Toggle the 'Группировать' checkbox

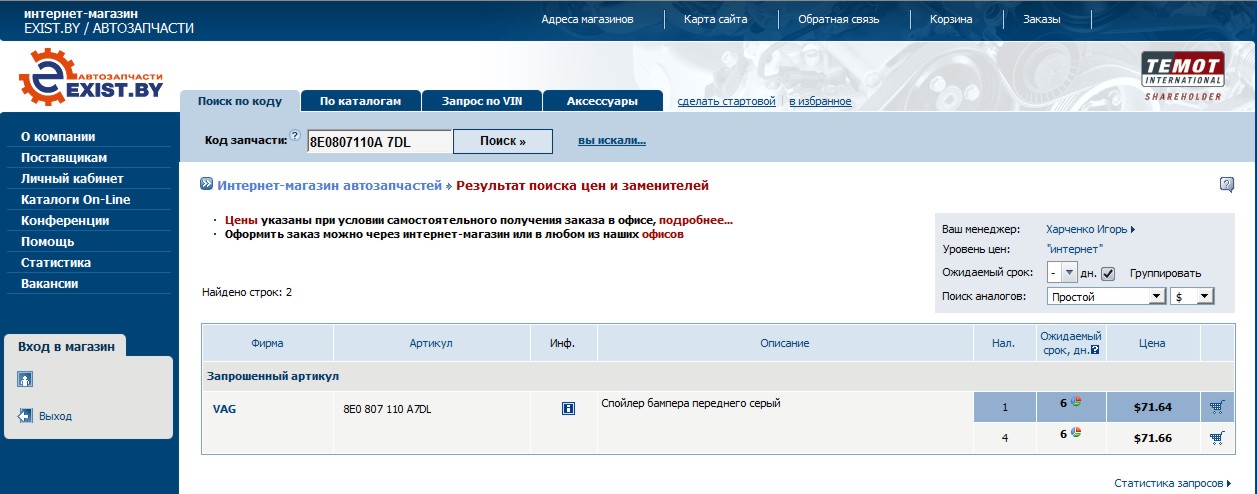[x=1108, y=273]
